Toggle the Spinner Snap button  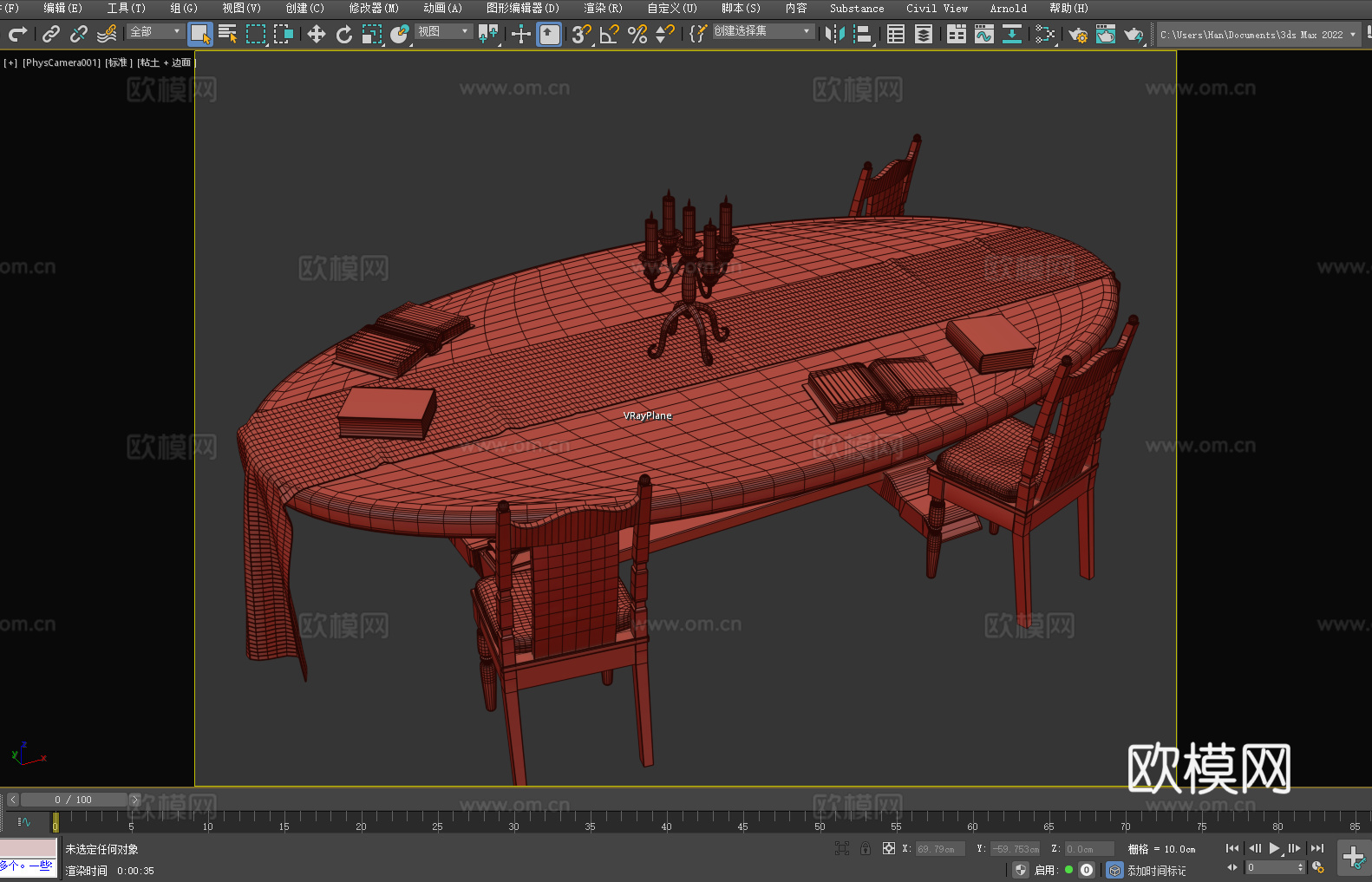click(665, 34)
